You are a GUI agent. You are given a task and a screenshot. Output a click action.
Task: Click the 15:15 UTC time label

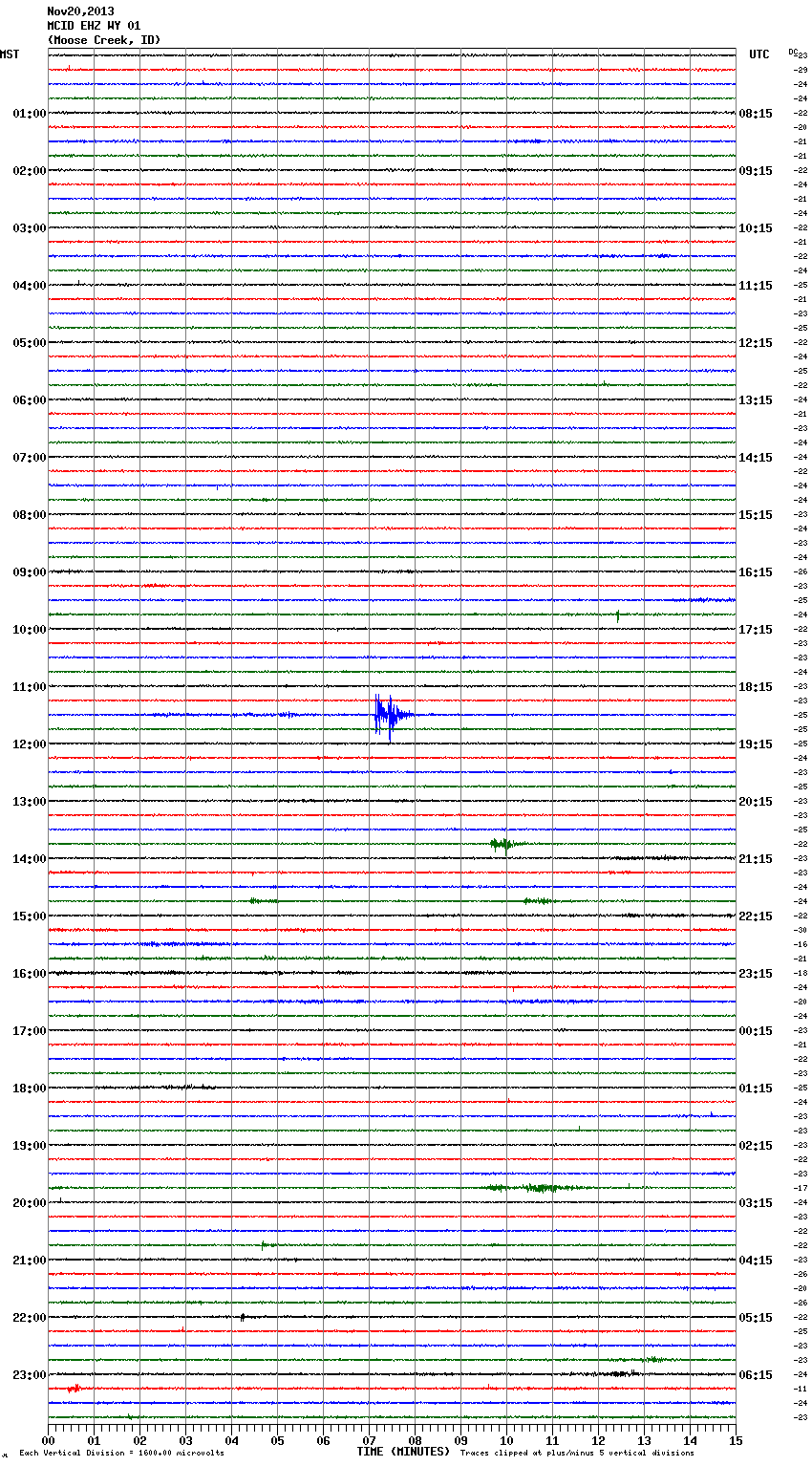(x=756, y=515)
